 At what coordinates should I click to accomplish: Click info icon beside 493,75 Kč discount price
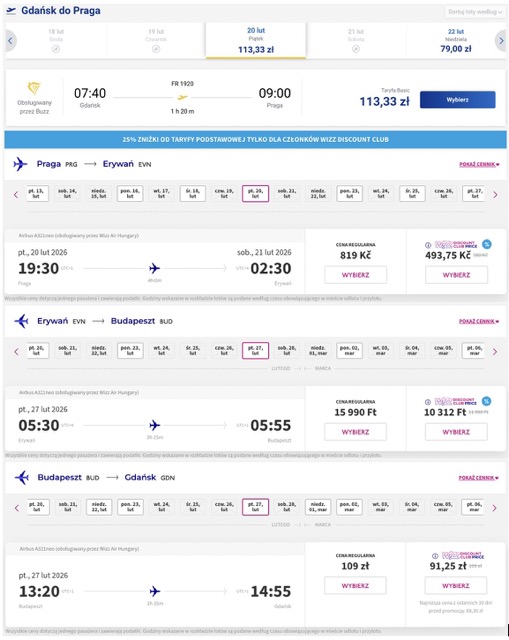tap(428, 245)
